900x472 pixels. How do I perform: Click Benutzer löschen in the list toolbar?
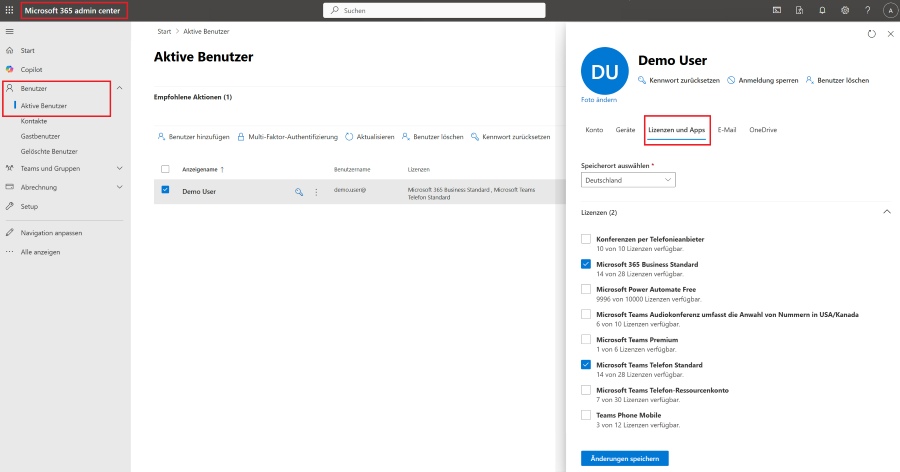432,137
